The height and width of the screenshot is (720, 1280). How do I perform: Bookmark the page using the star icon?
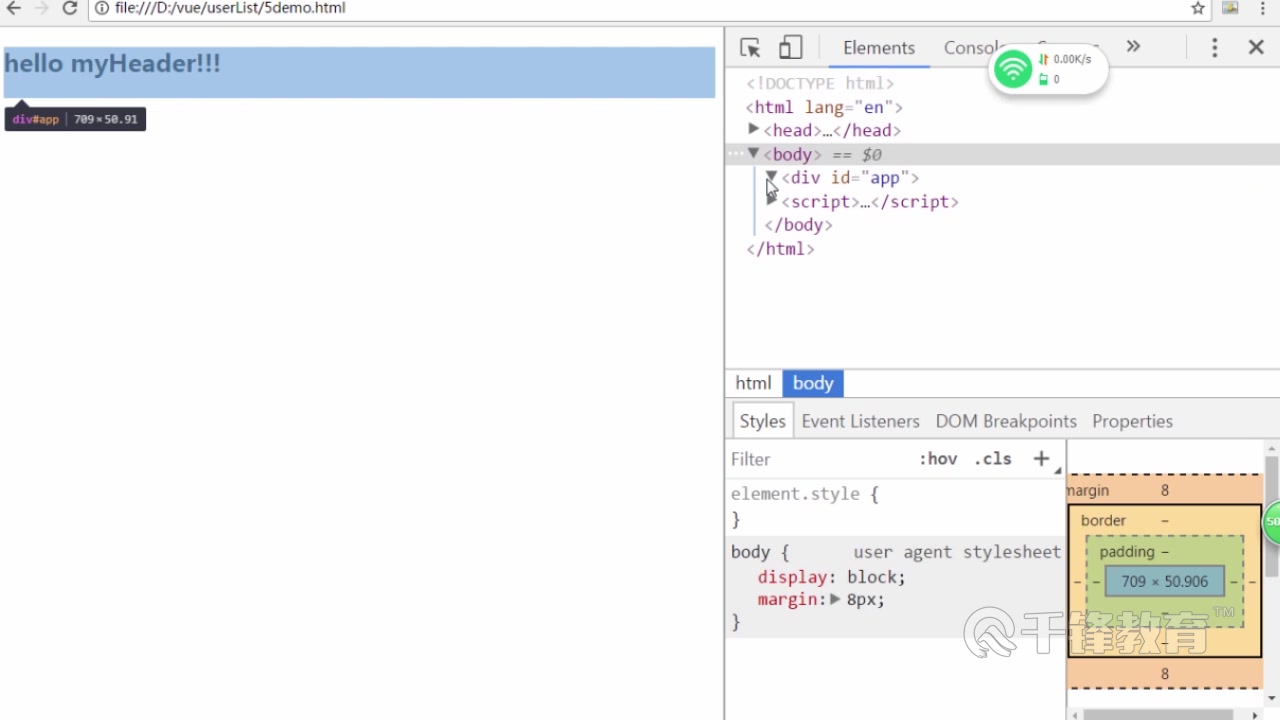(1198, 8)
